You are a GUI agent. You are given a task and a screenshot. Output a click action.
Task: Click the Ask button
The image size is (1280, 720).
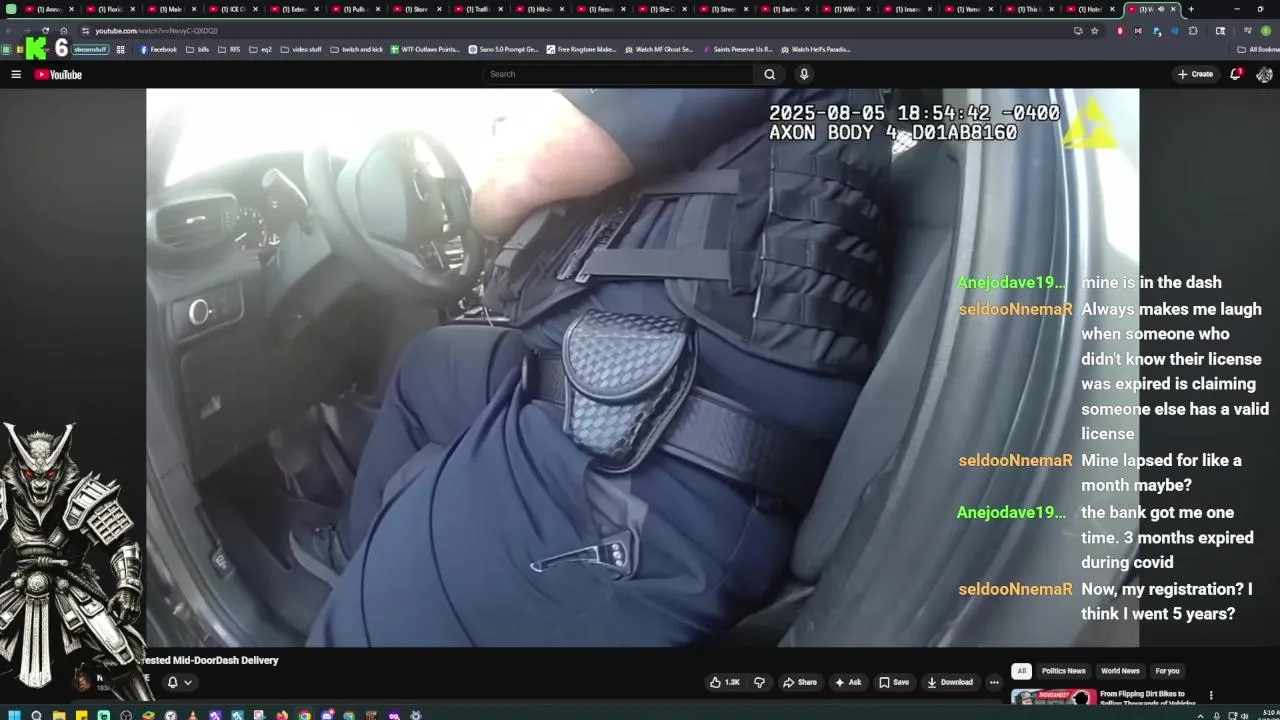pos(848,682)
